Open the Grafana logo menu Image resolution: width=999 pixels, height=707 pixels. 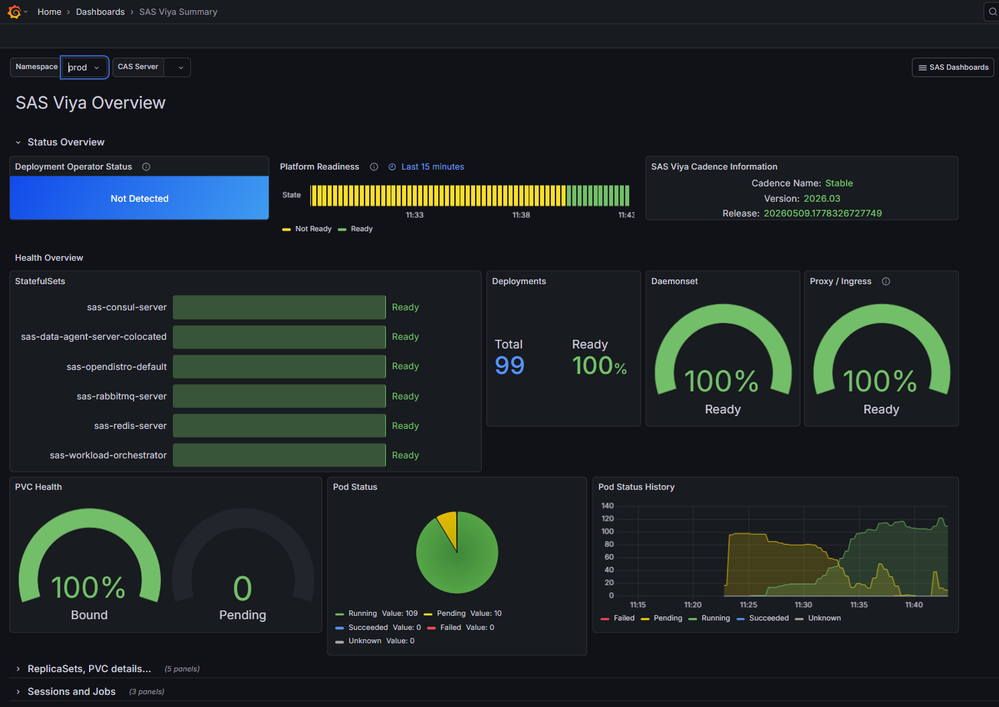click(x=14, y=12)
